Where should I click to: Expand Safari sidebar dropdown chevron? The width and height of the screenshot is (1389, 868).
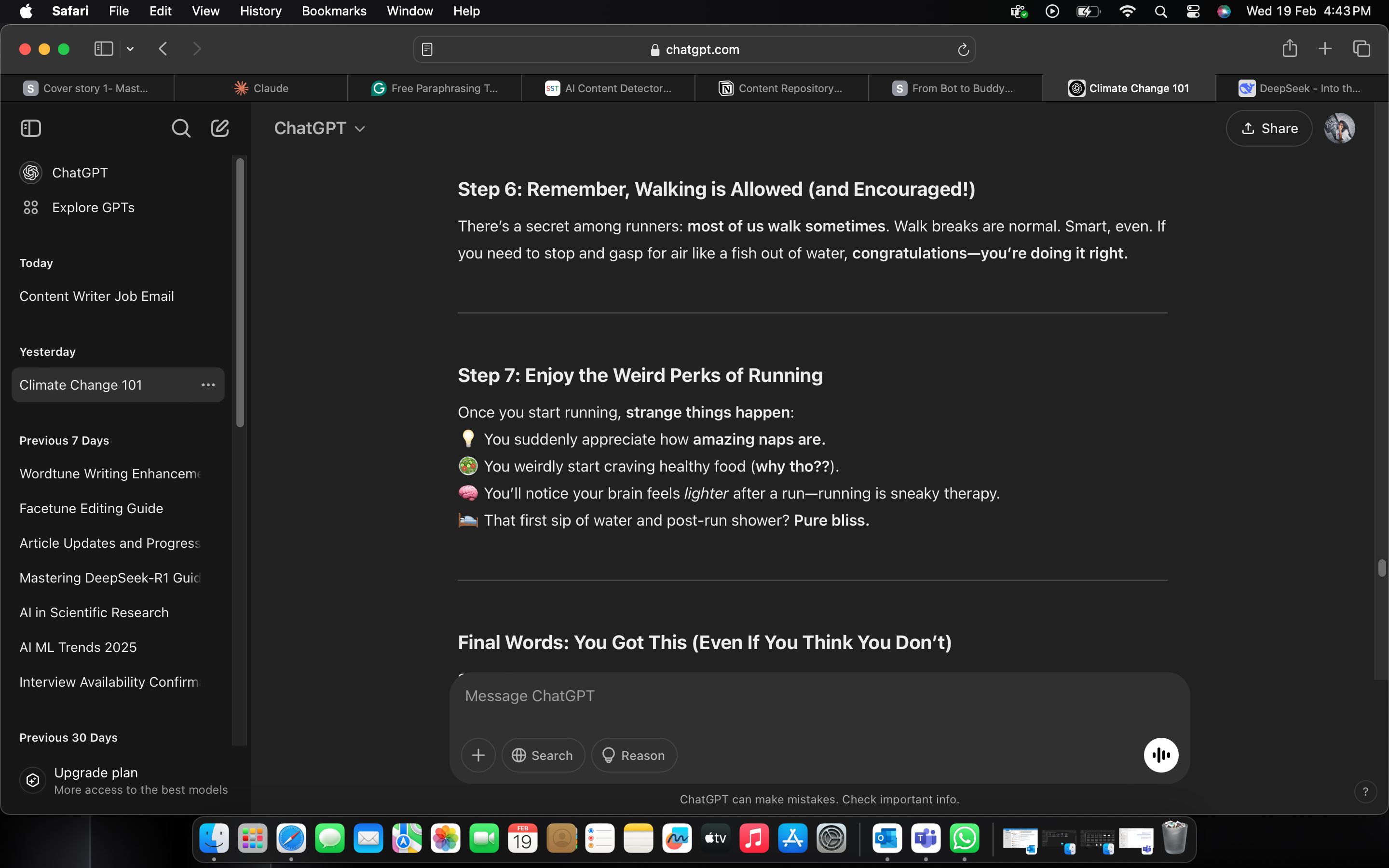tap(130, 49)
